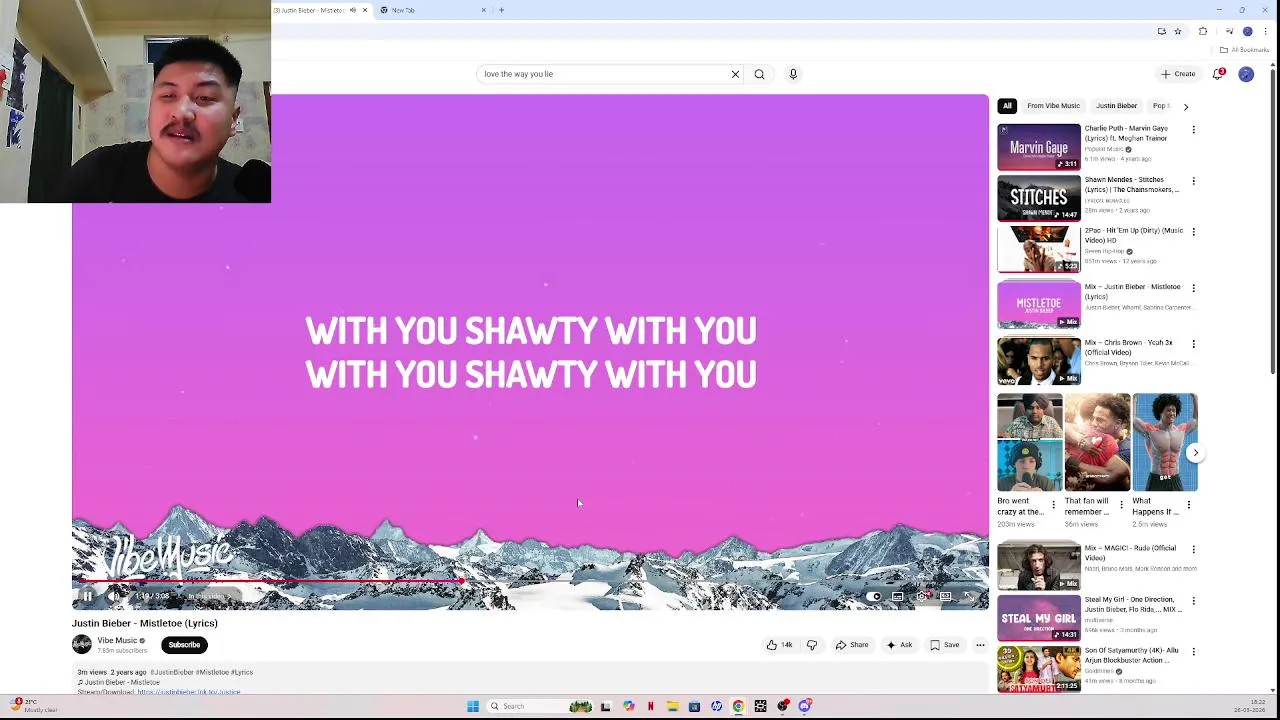Close the New Tab browser tab
The width and height of the screenshot is (1280, 720).
tap(484, 10)
